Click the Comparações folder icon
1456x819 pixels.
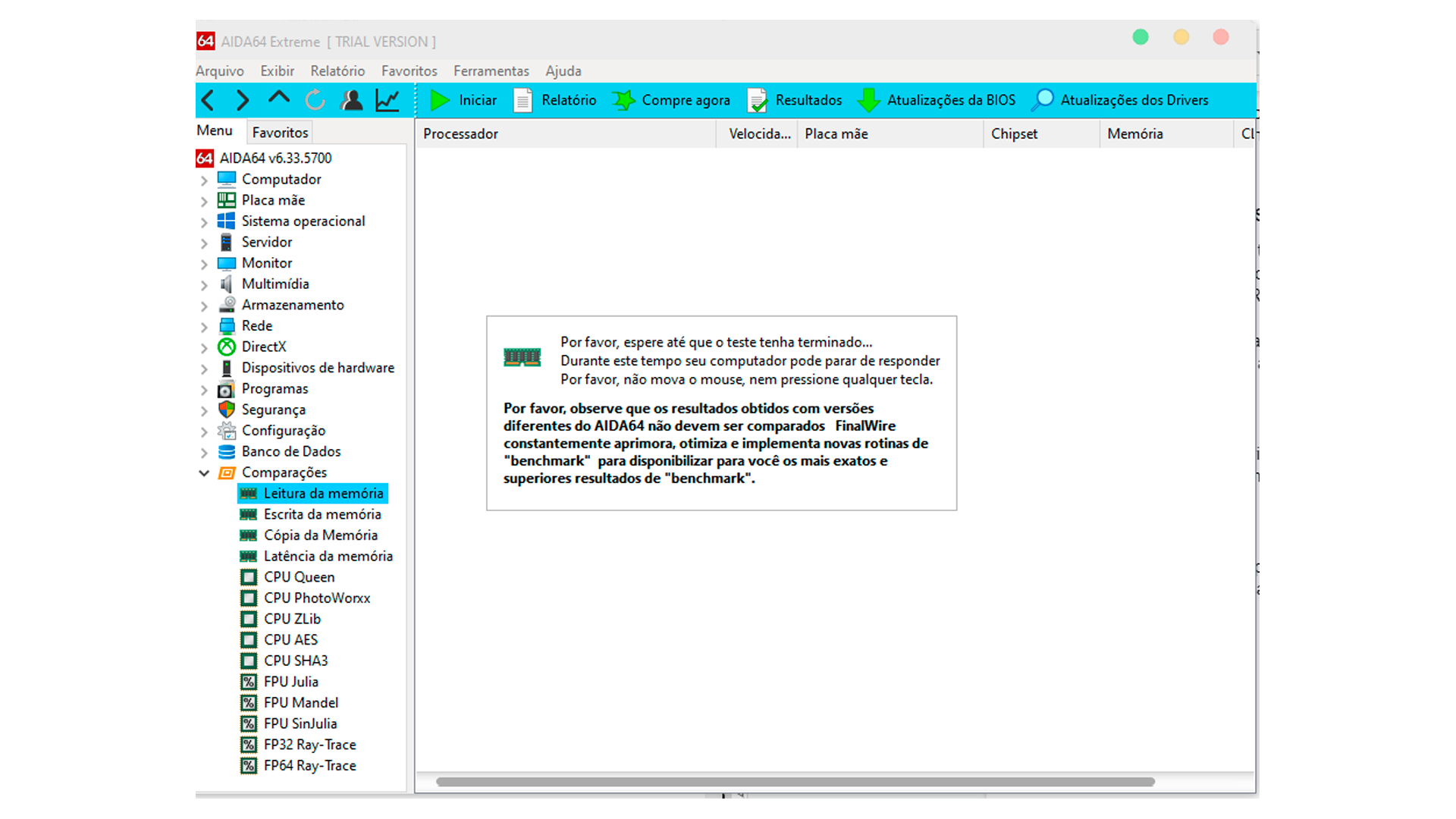pos(227,472)
